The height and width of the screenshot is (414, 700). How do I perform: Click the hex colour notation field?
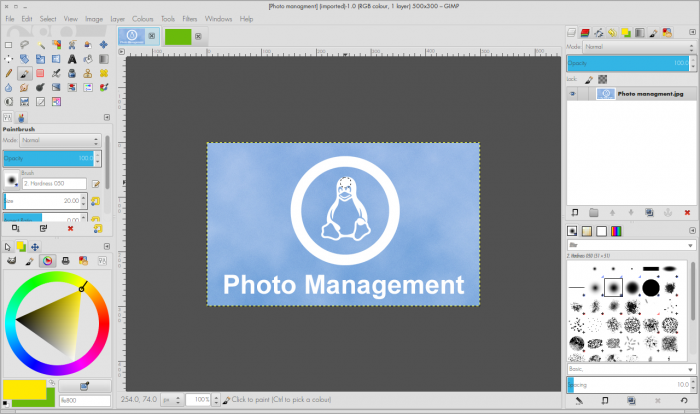click(x=85, y=401)
